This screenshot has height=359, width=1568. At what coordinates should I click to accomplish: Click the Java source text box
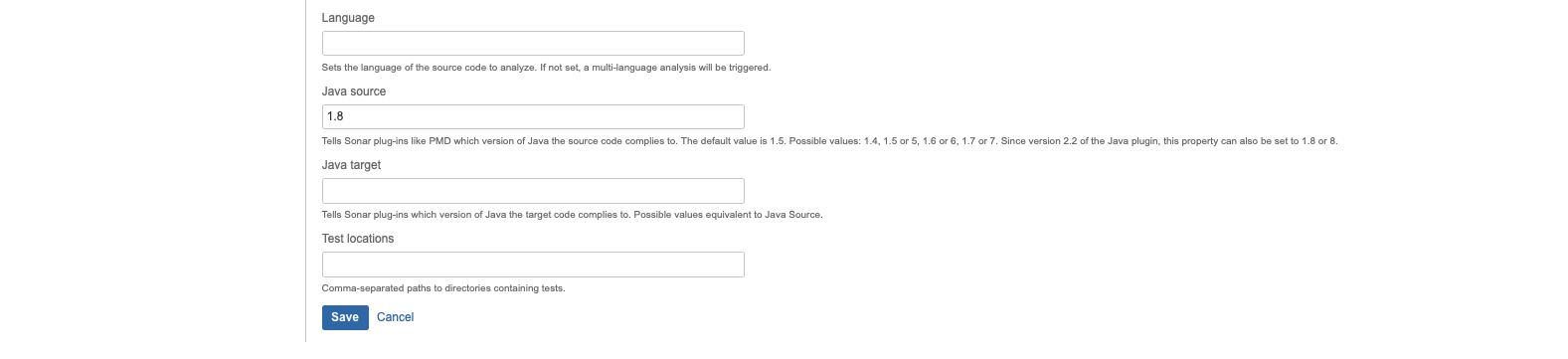(x=533, y=116)
